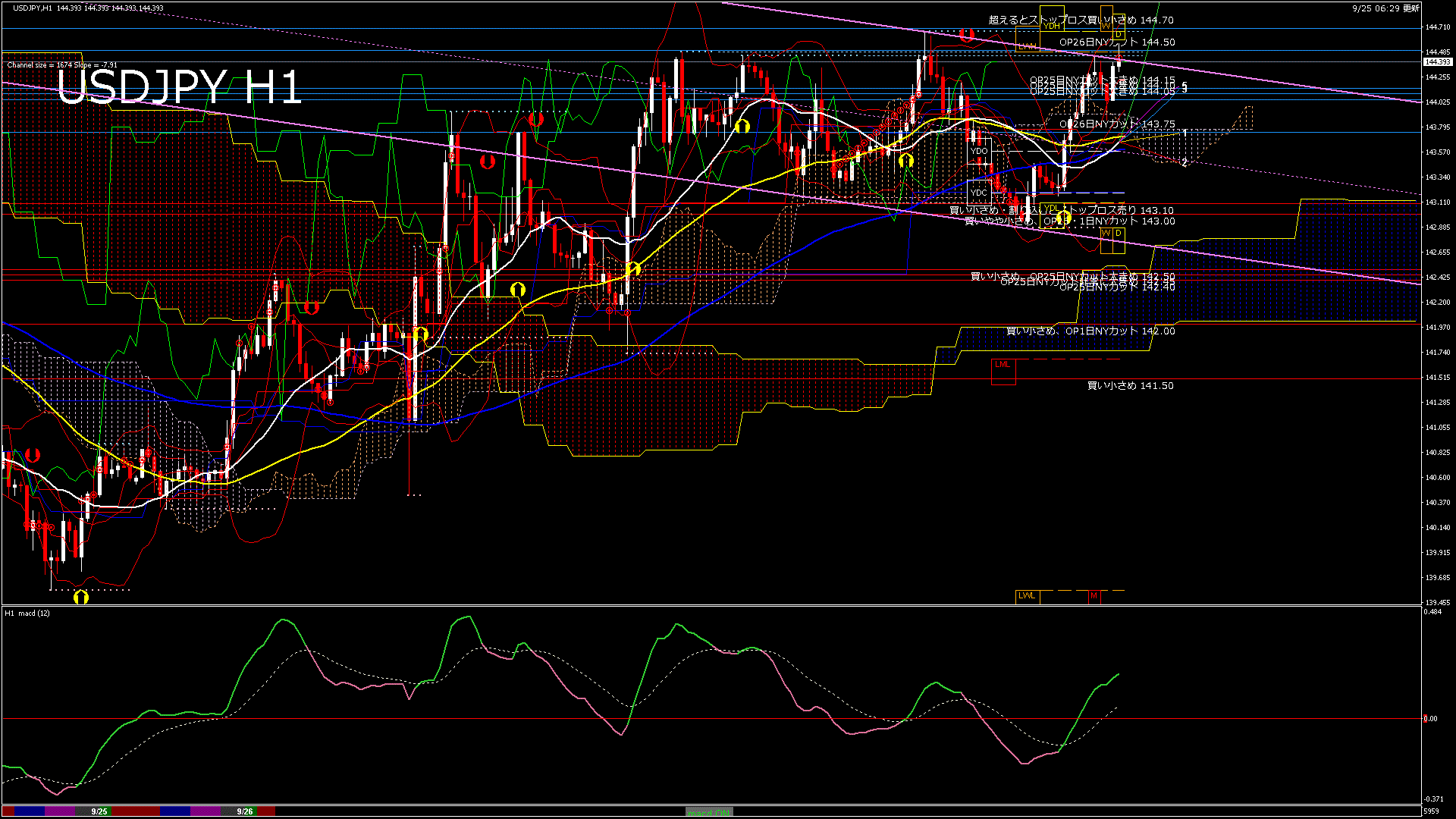Click the H1 macd (12) indicator label
Image resolution: width=1456 pixels, height=819 pixels.
point(27,613)
